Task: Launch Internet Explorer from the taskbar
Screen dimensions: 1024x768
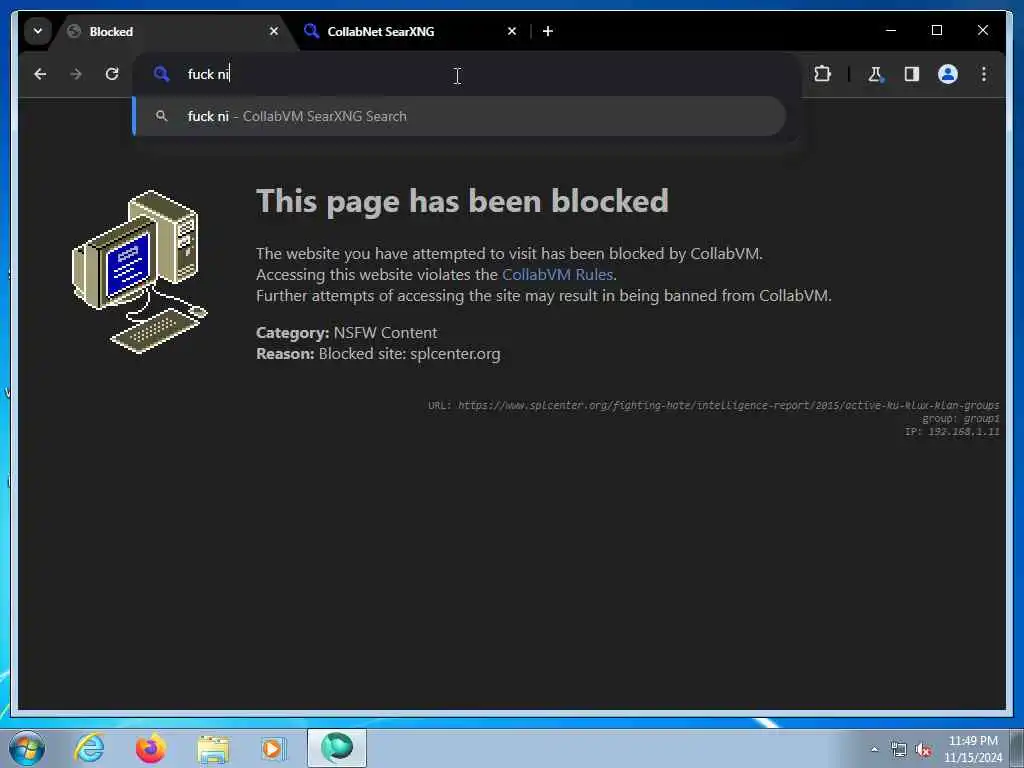Action: pyautogui.click(x=89, y=748)
